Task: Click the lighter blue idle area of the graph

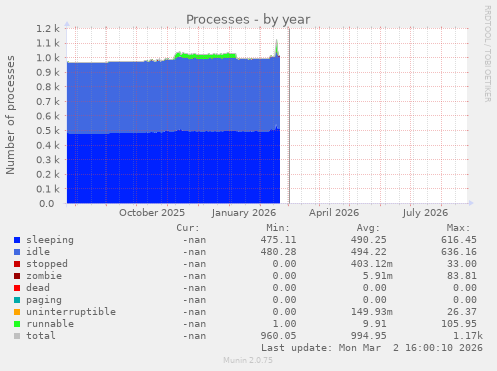Action: 173,97
